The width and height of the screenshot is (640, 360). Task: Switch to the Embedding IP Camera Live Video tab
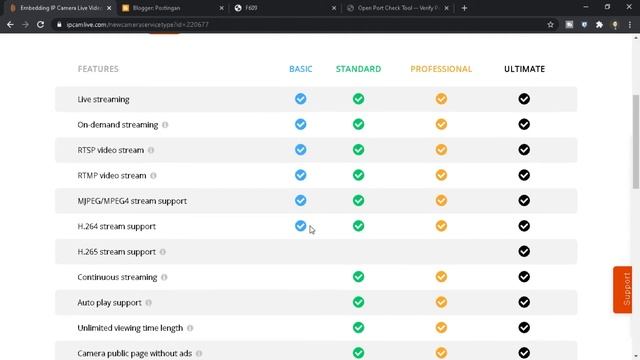[x=60, y=8]
